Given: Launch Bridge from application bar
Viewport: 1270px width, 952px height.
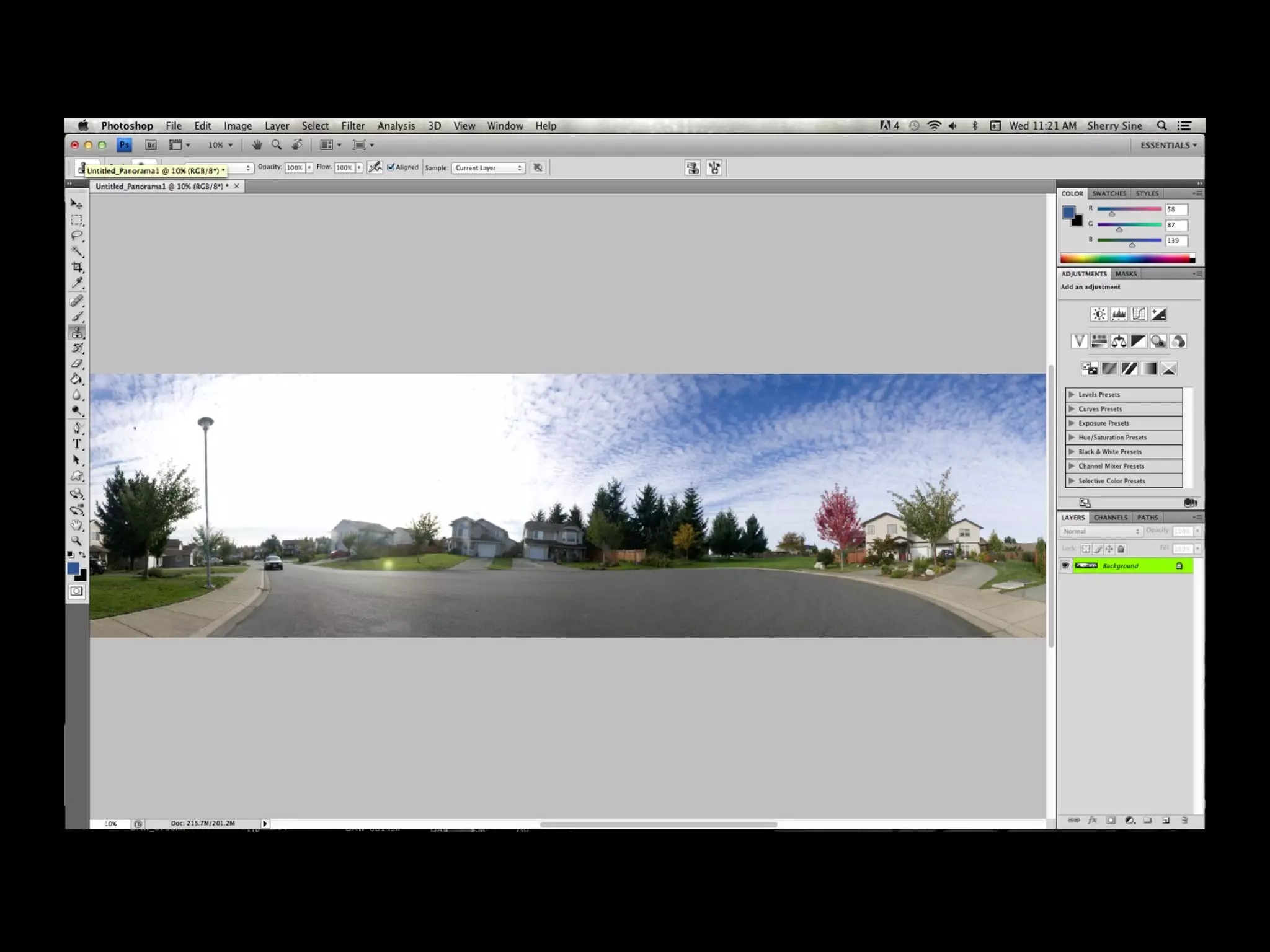Looking at the screenshot, I should click(x=151, y=145).
